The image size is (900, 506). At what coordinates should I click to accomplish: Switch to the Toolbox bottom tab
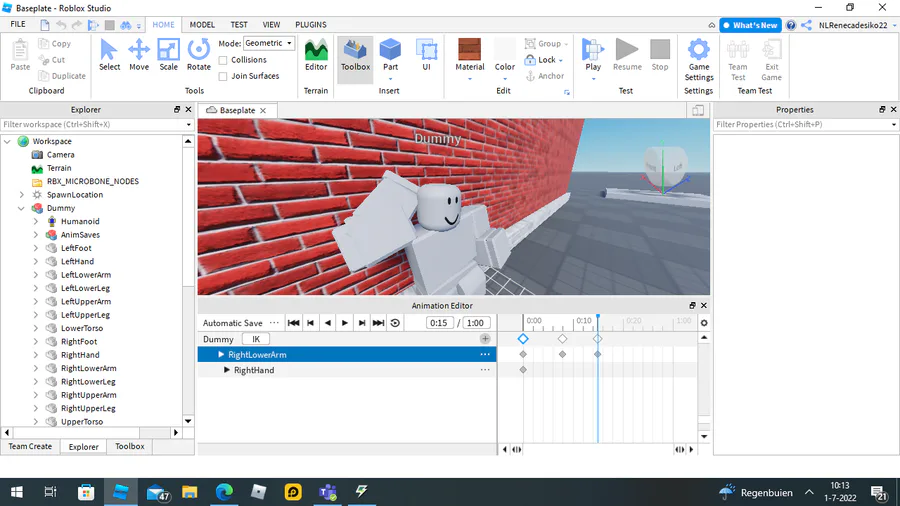130,446
